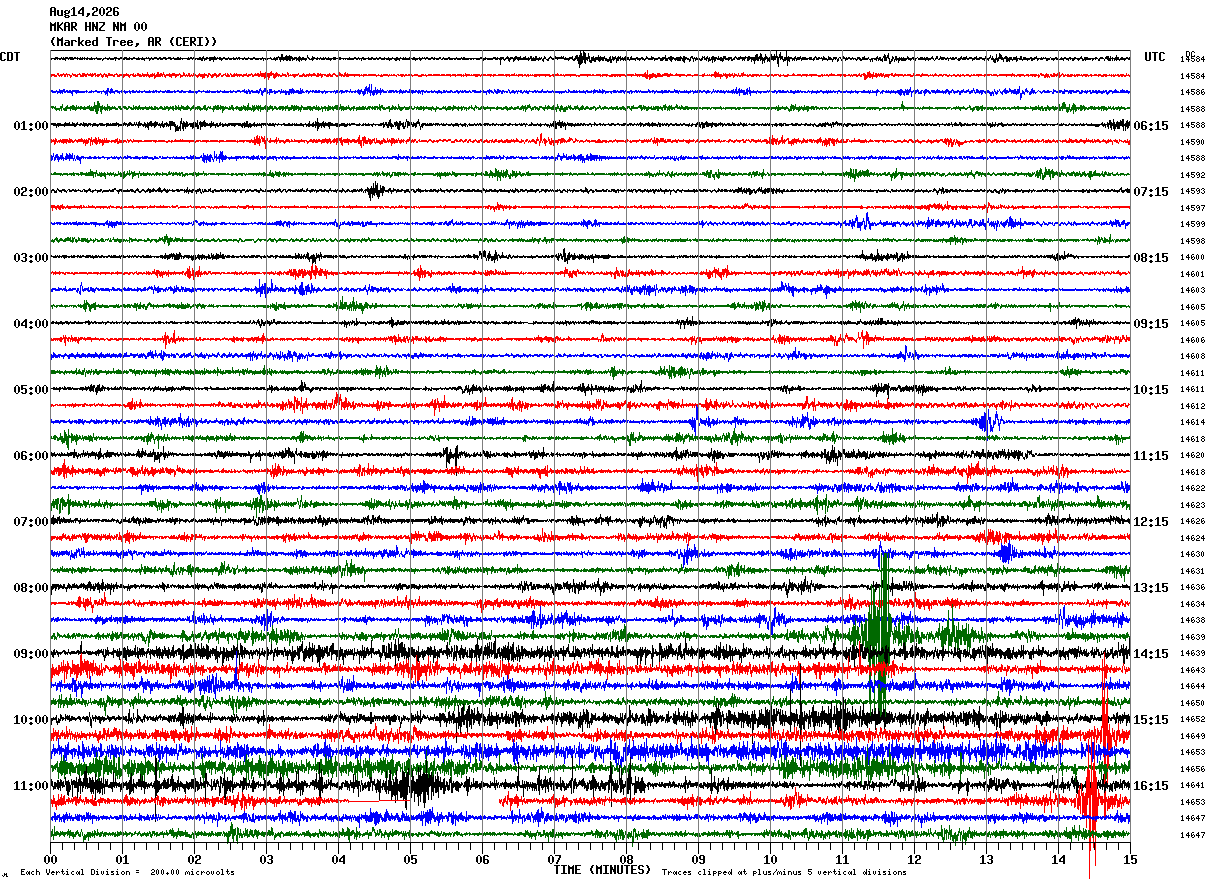The width and height of the screenshot is (1210, 886).
Task: Click the location text (Marked Tree, AR (CERI))
Action: click(x=133, y=42)
